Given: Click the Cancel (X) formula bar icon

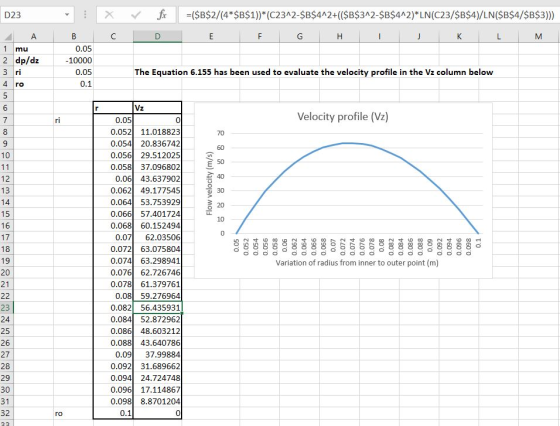Looking at the screenshot, I should 109,15.
